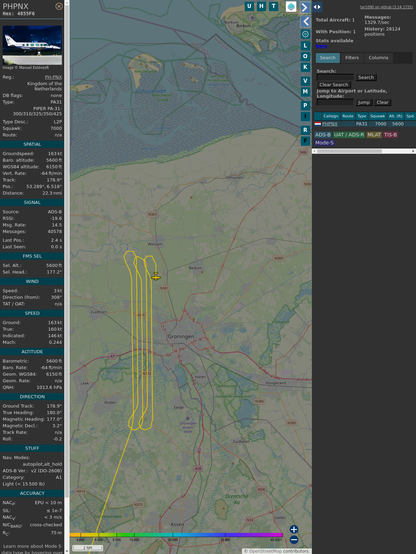Click the double-arrow panel width toggle

pos(317,7)
